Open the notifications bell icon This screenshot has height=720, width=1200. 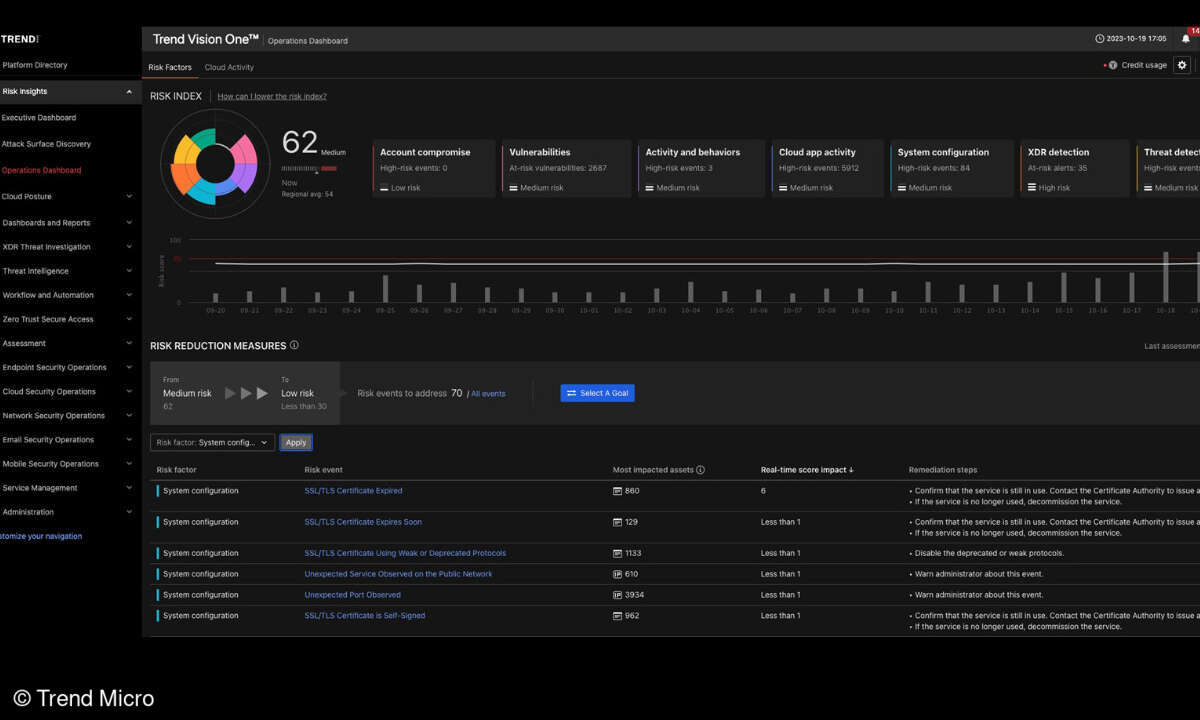tap(1186, 39)
